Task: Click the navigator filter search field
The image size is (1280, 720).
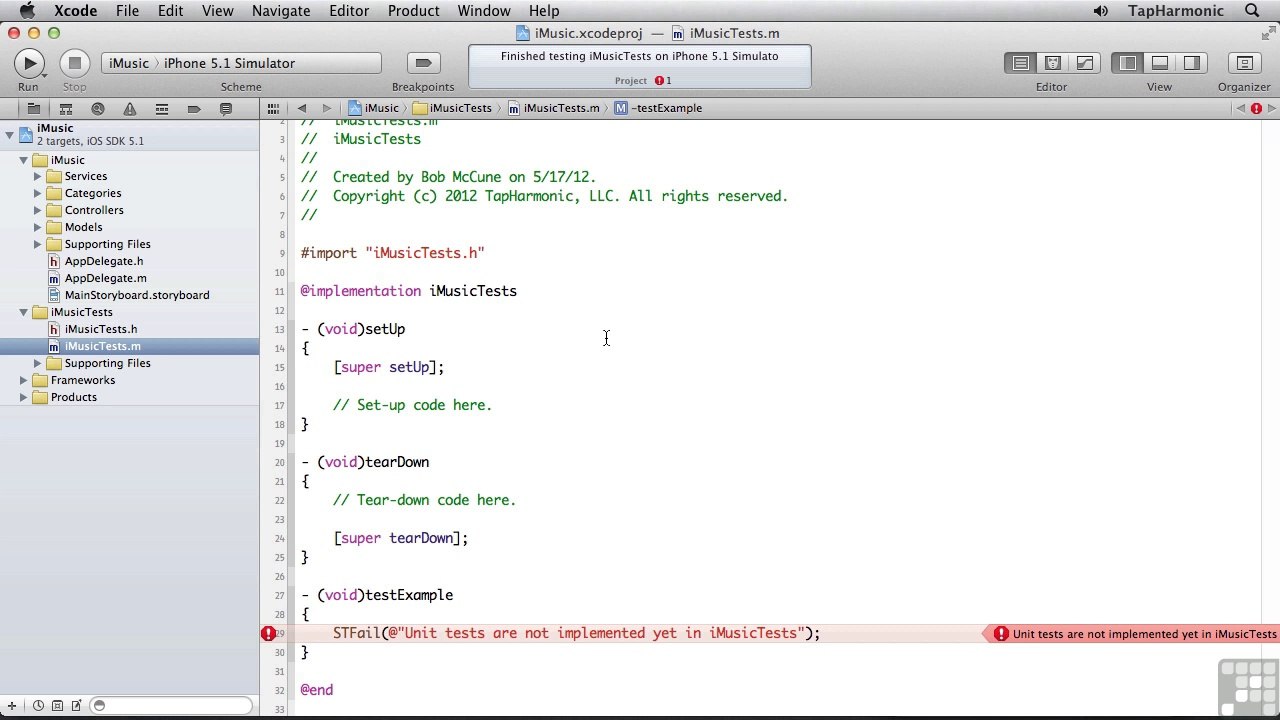Action: coord(171,706)
